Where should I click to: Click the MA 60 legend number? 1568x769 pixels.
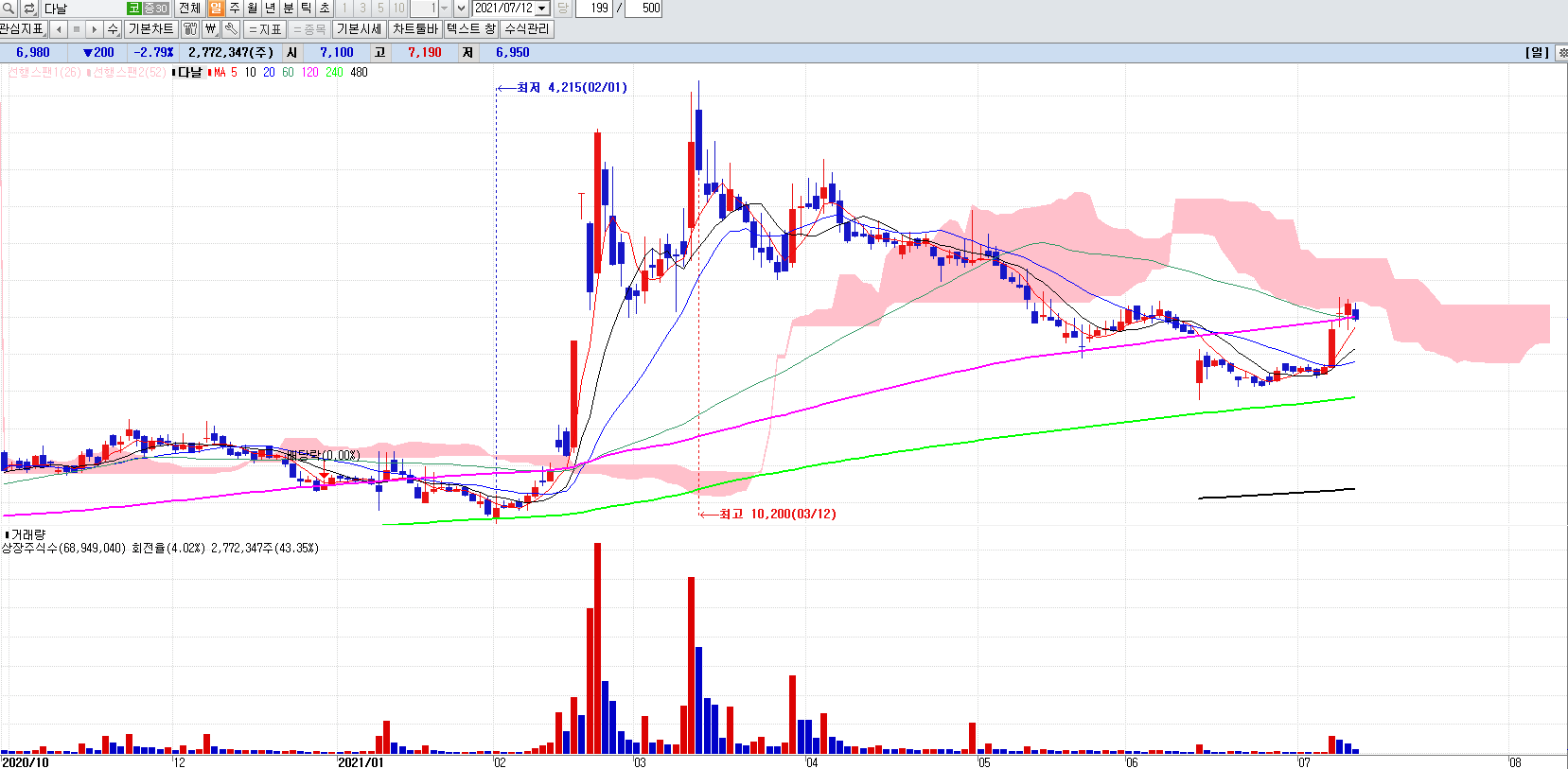pyautogui.click(x=288, y=72)
